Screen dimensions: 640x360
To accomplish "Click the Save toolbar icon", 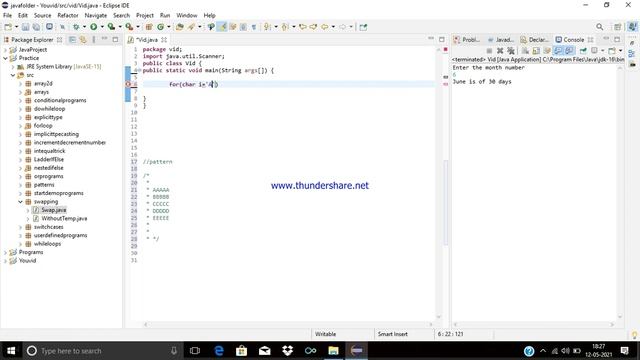I will 25,27.
